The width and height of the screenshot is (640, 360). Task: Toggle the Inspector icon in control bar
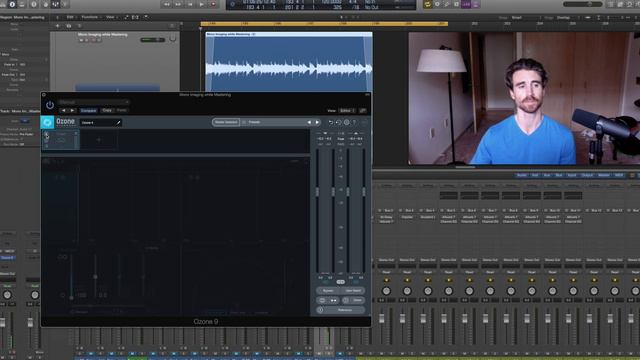12,4
